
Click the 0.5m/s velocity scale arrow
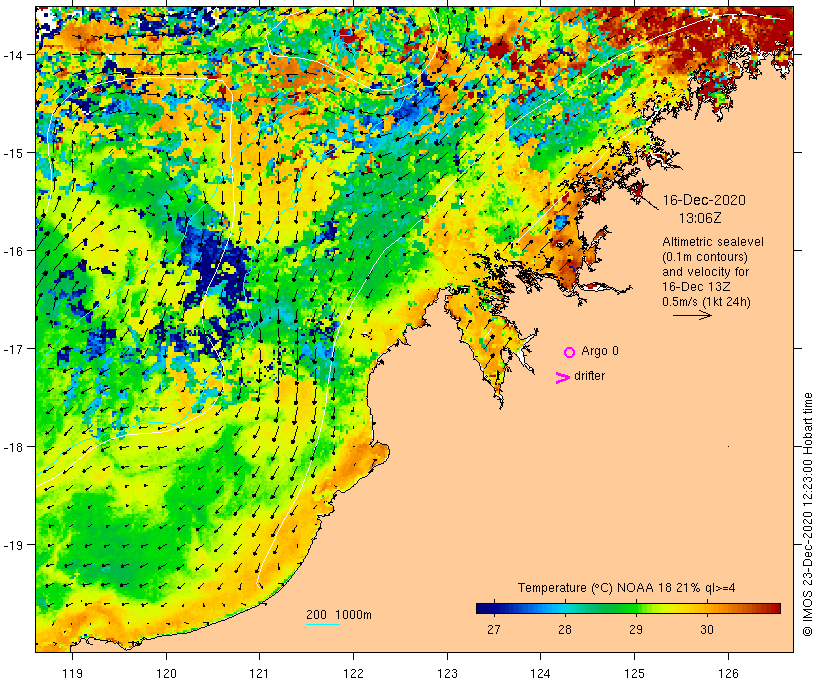pyautogui.click(x=692, y=315)
